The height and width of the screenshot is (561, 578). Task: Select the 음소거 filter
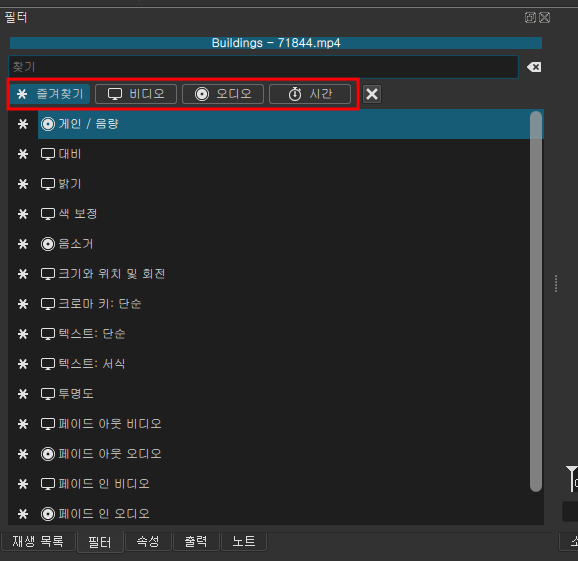290,244
